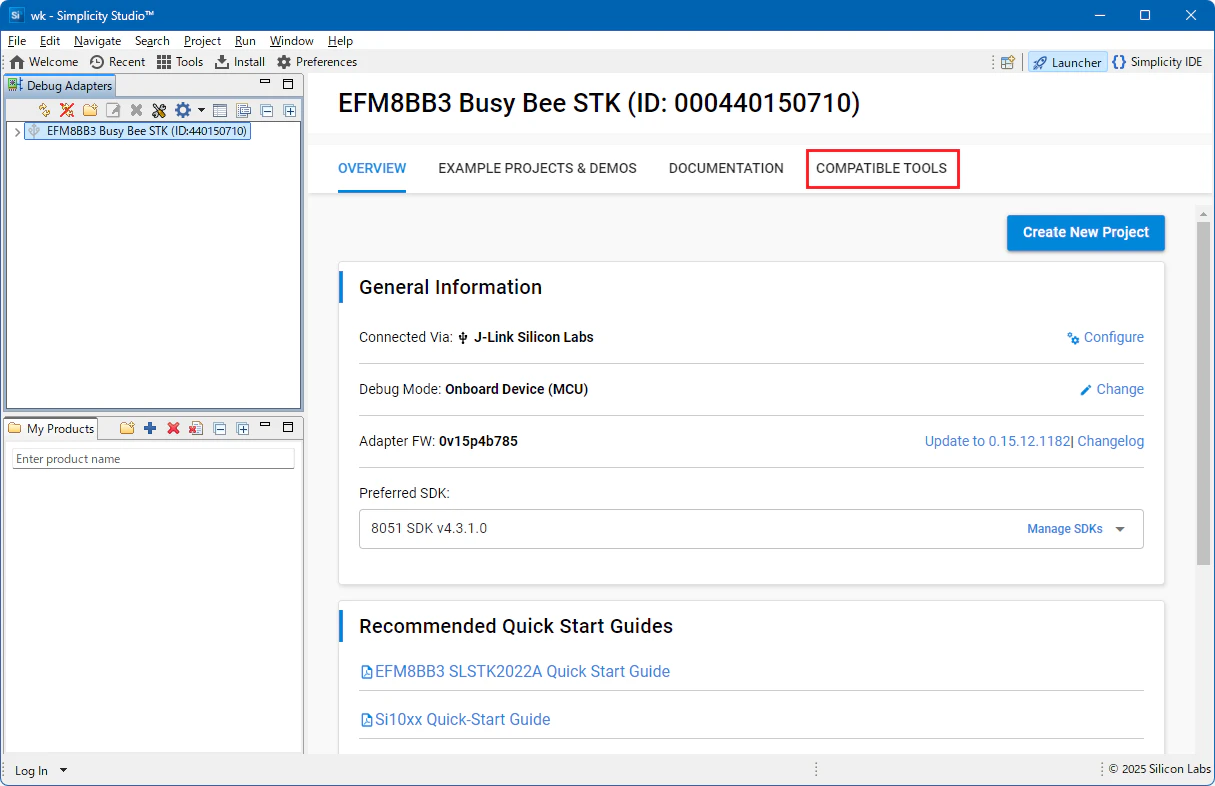Viewport: 1215px width, 786px height.
Task: Open the Run menu
Action: pos(245,41)
